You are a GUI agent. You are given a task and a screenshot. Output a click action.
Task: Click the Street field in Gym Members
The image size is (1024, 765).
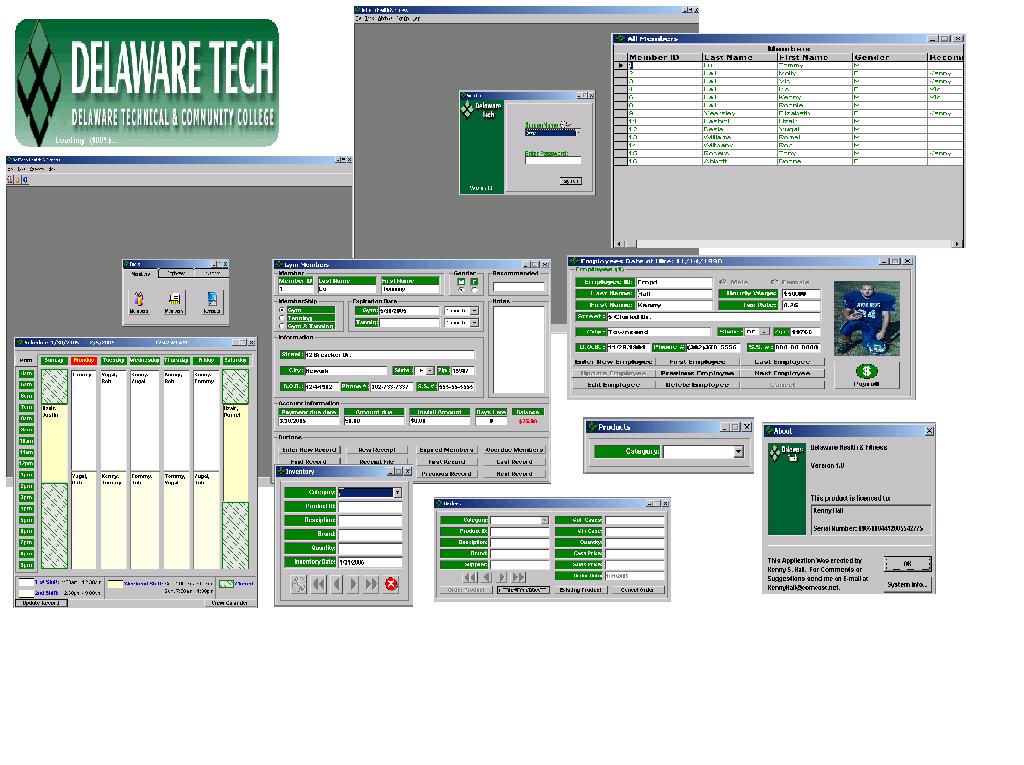pyautogui.click(x=389, y=355)
